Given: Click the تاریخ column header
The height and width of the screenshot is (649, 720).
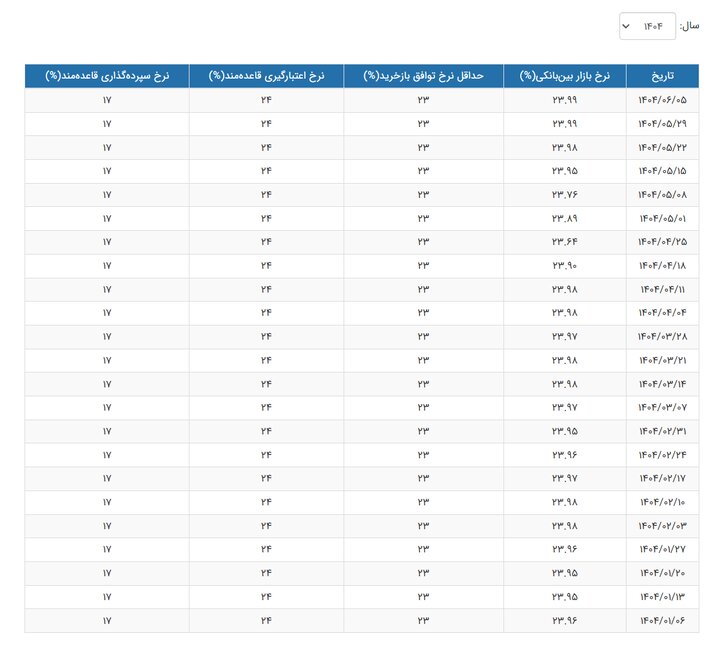Looking at the screenshot, I should pos(663,76).
